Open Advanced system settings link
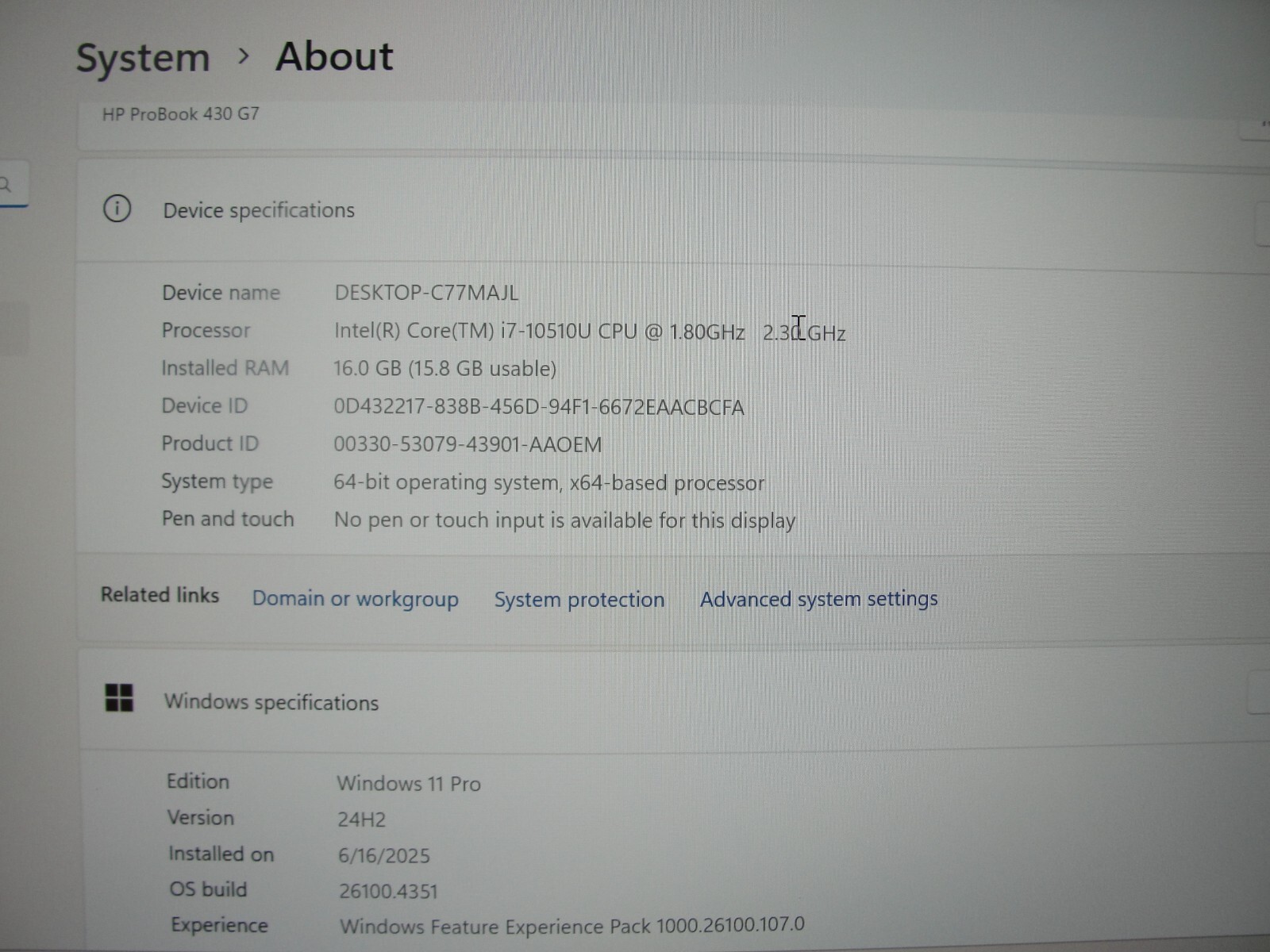This screenshot has width=1270, height=952. (x=819, y=598)
